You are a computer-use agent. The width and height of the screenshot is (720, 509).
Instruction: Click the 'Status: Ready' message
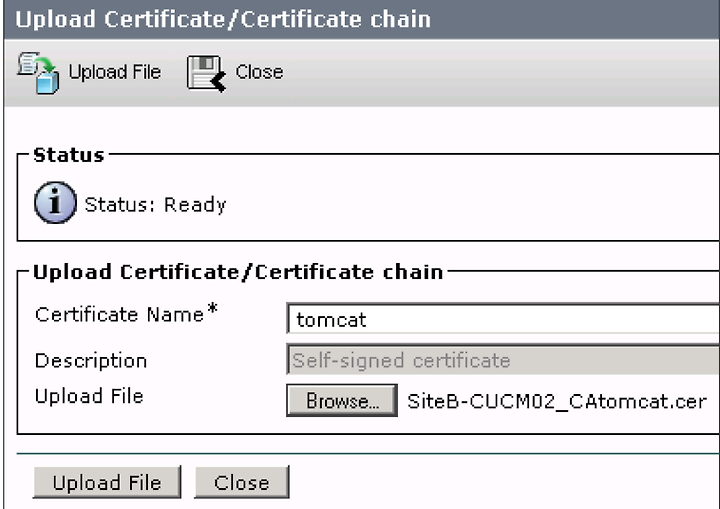point(155,205)
